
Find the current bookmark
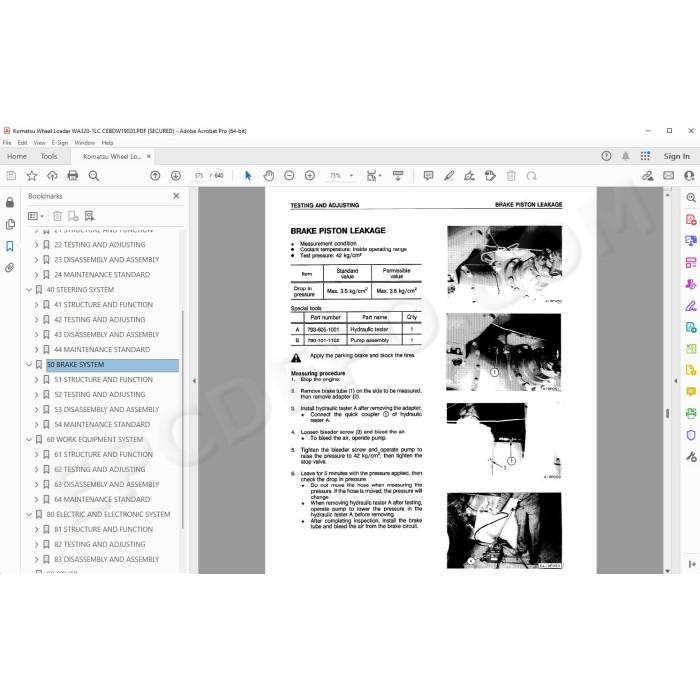click(x=90, y=216)
